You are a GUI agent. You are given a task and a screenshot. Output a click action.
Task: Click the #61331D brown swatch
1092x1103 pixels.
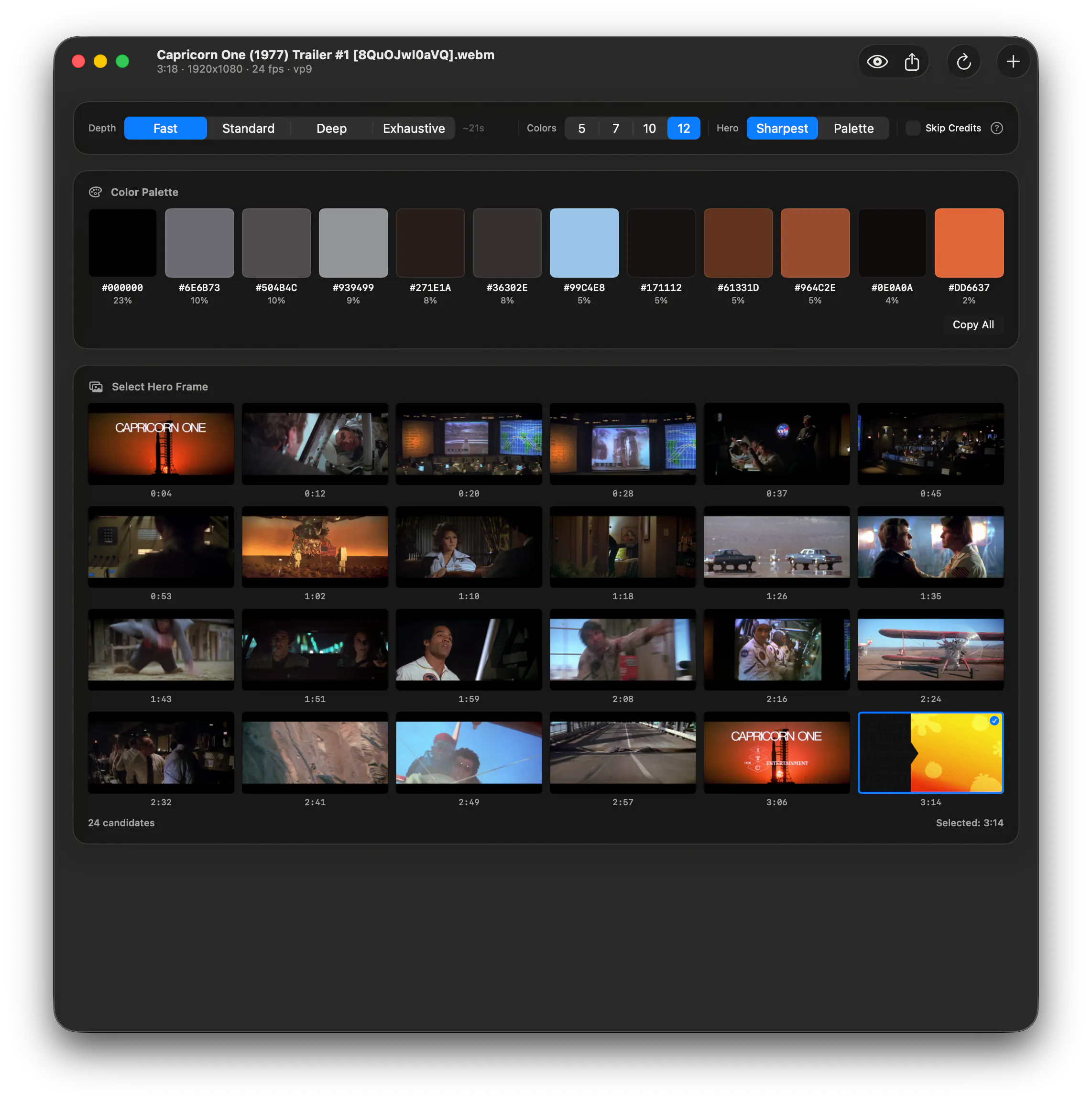(x=739, y=243)
